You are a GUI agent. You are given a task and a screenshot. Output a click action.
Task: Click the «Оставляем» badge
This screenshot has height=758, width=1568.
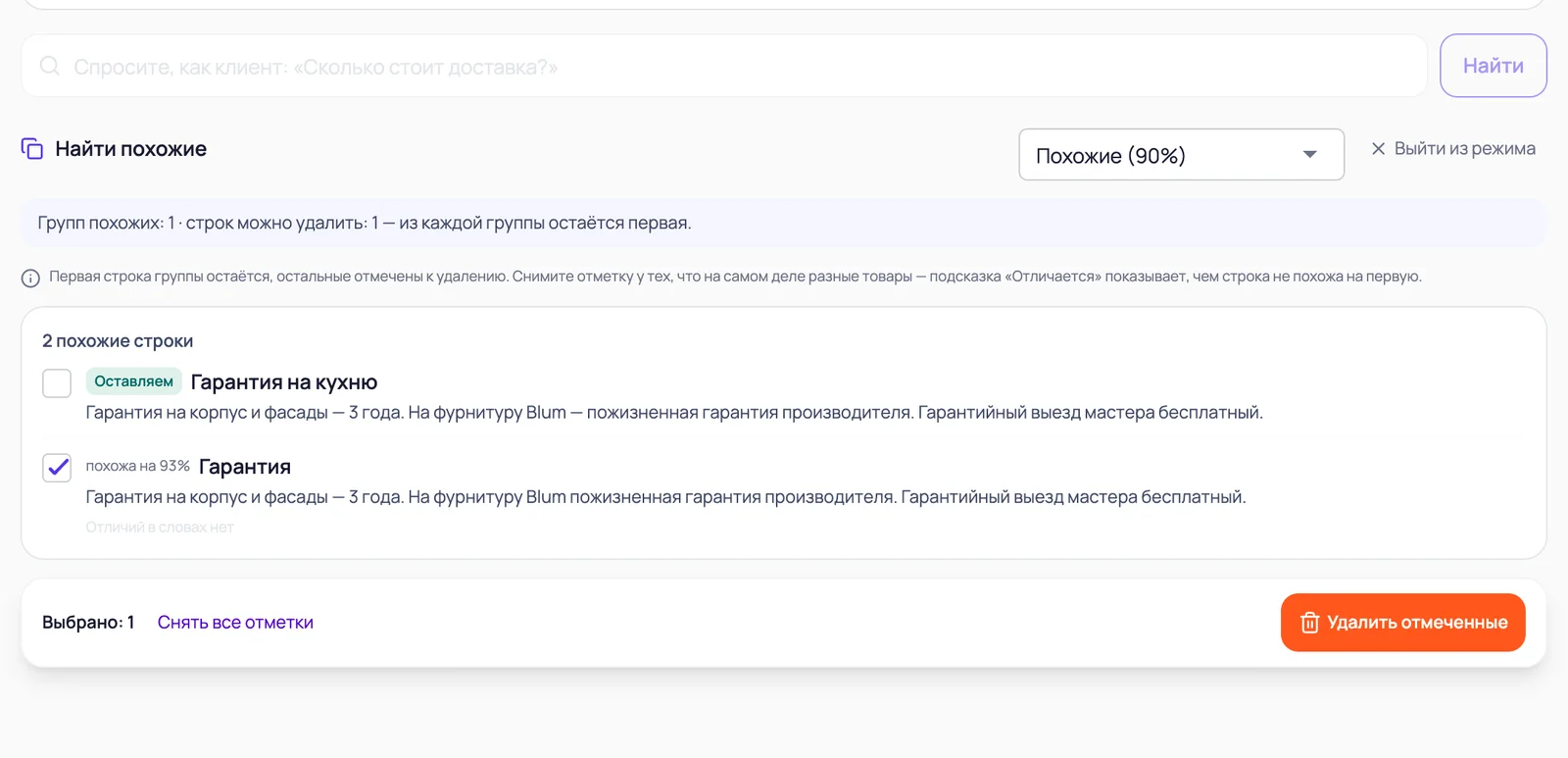(133, 381)
